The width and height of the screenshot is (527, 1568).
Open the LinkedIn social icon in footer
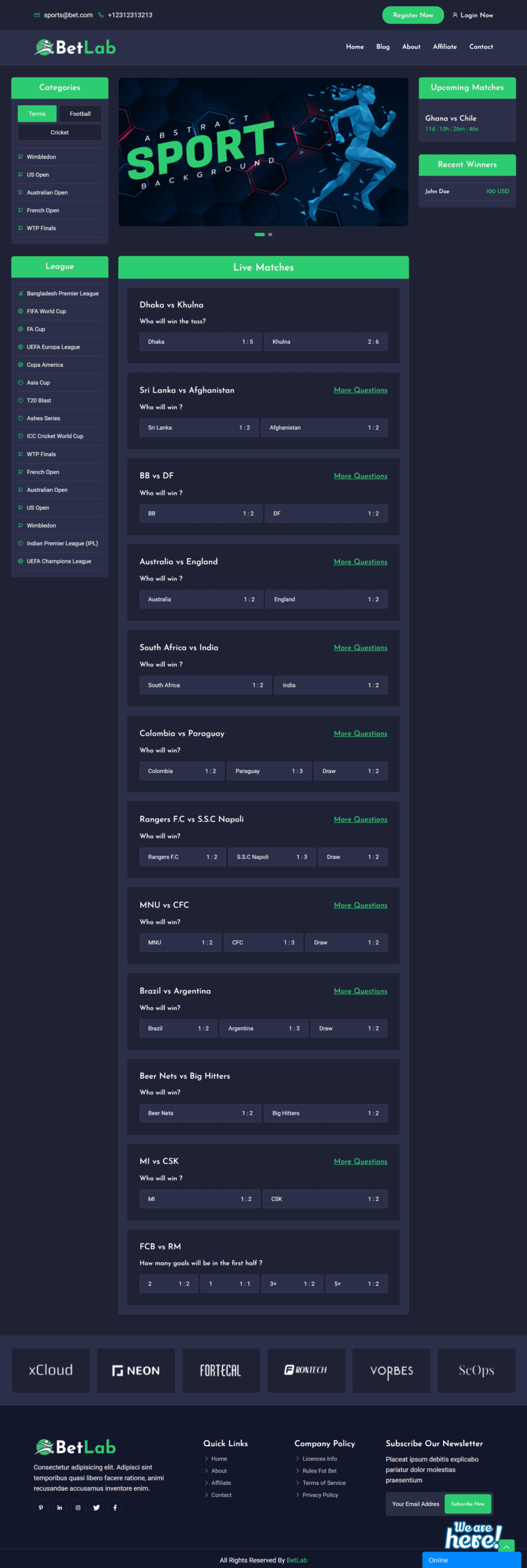[x=59, y=1507]
